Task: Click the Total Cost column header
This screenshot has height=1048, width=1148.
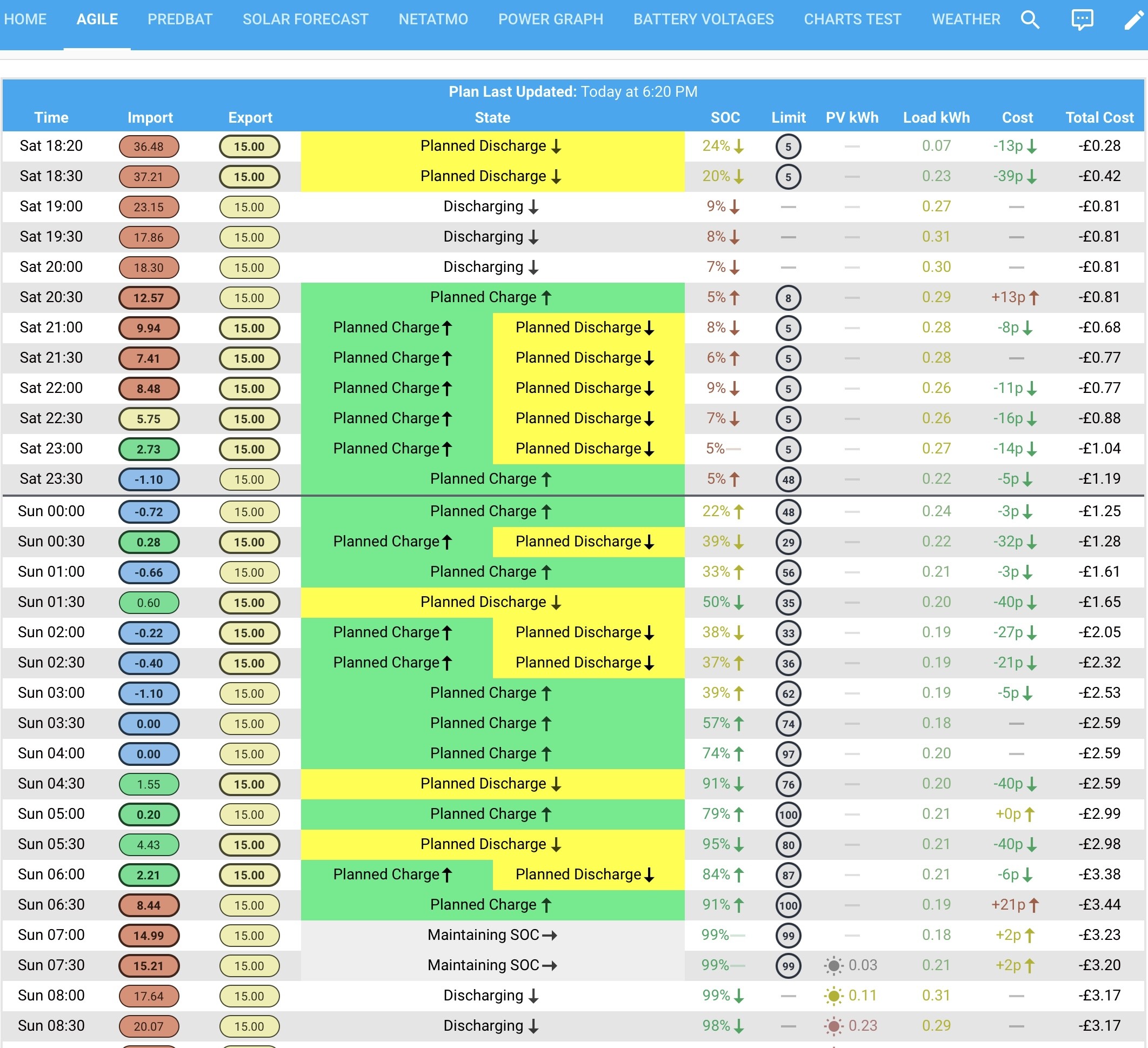Action: point(1099,117)
